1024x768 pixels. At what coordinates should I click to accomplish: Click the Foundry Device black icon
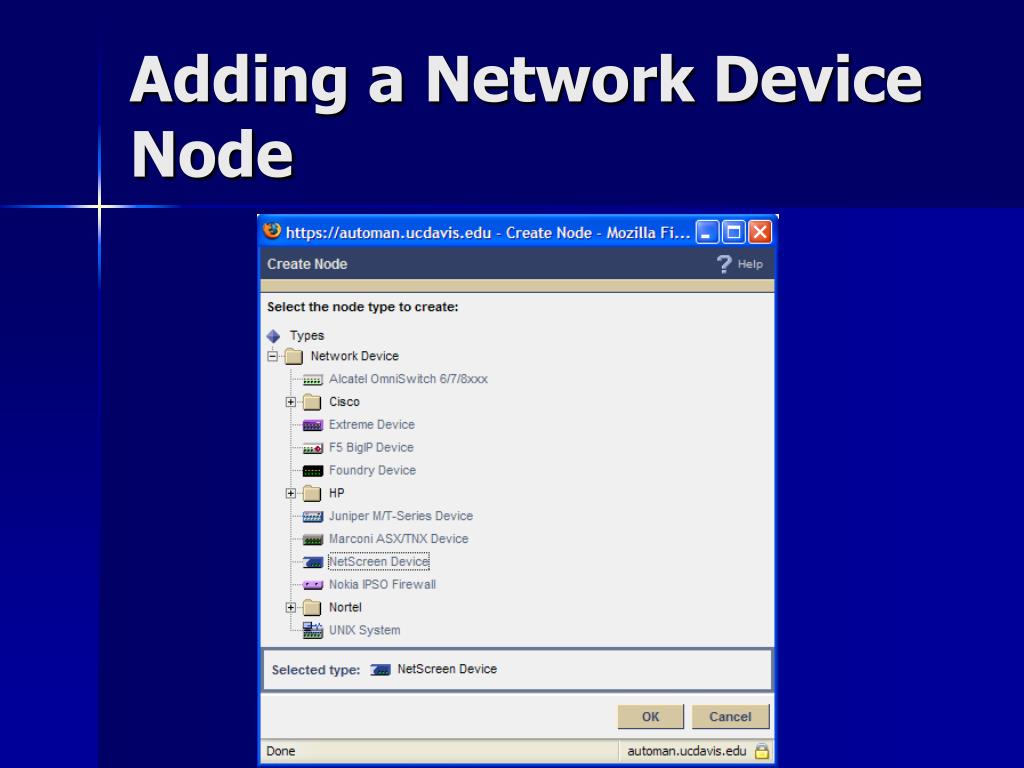(x=313, y=471)
